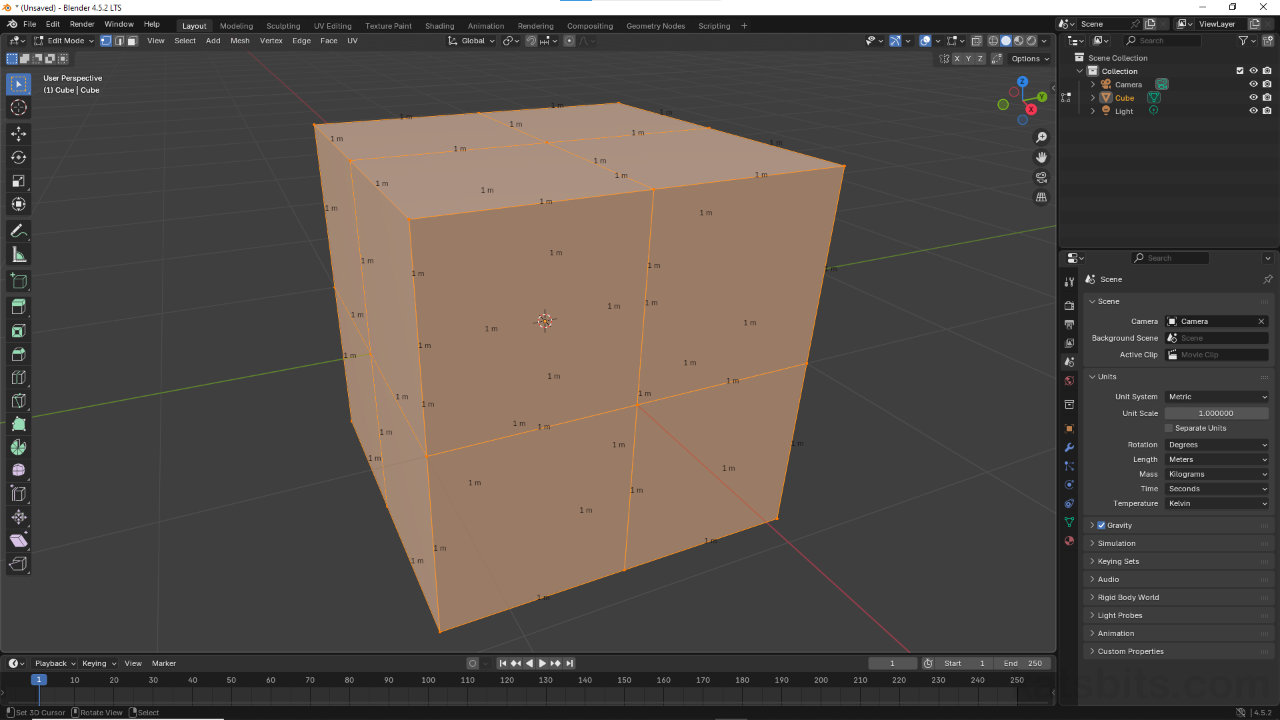The image size is (1280, 720).
Task: Select the Measure tool
Action: click(18, 254)
